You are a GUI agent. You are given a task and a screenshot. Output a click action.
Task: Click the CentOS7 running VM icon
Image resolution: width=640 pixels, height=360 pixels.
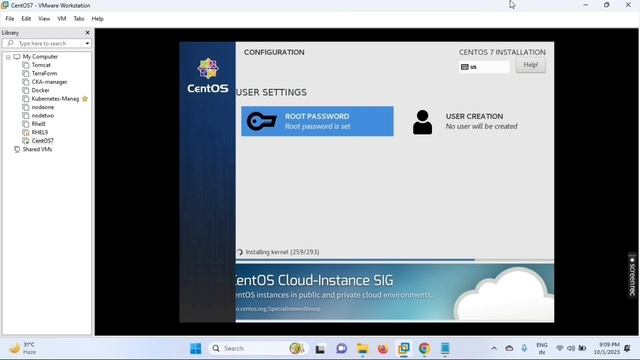click(26, 141)
